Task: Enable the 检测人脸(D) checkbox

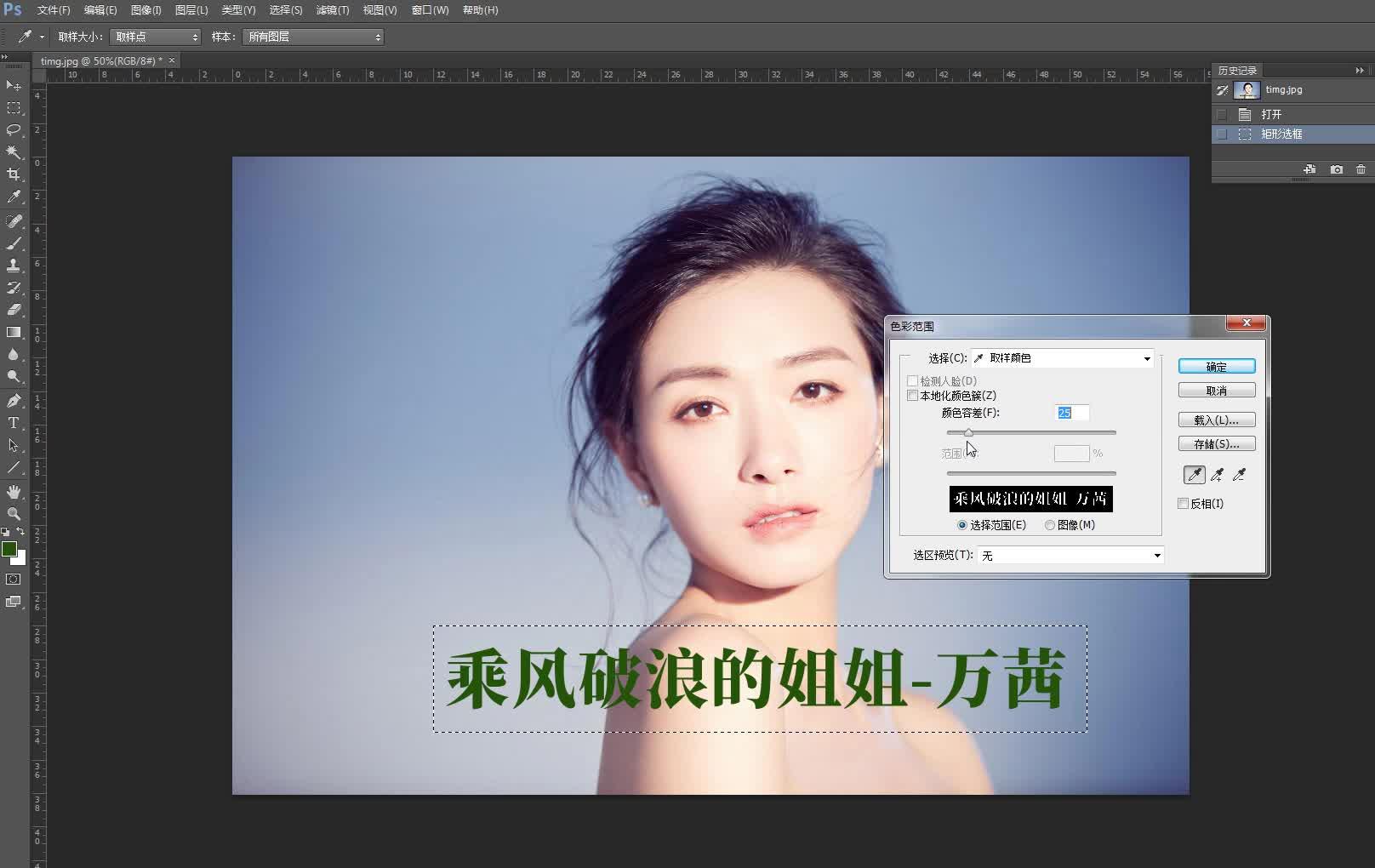Action: tap(912, 380)
